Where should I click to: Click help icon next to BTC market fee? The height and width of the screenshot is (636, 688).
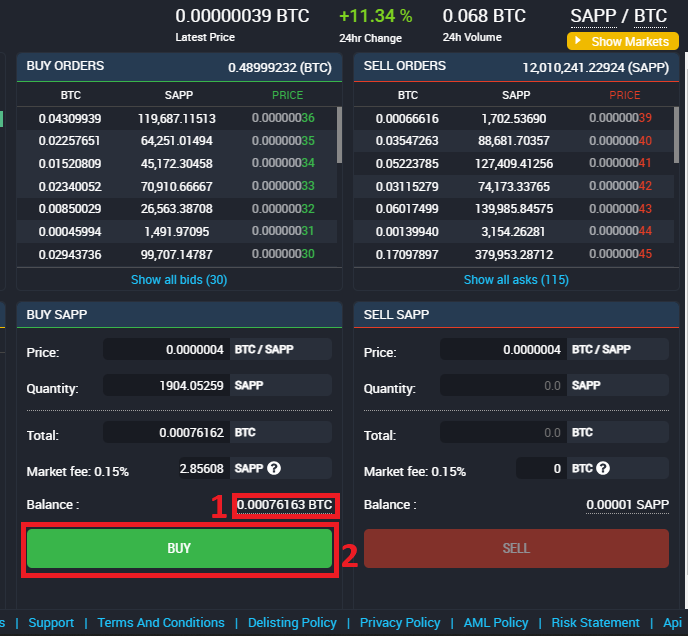coord(603,468)
